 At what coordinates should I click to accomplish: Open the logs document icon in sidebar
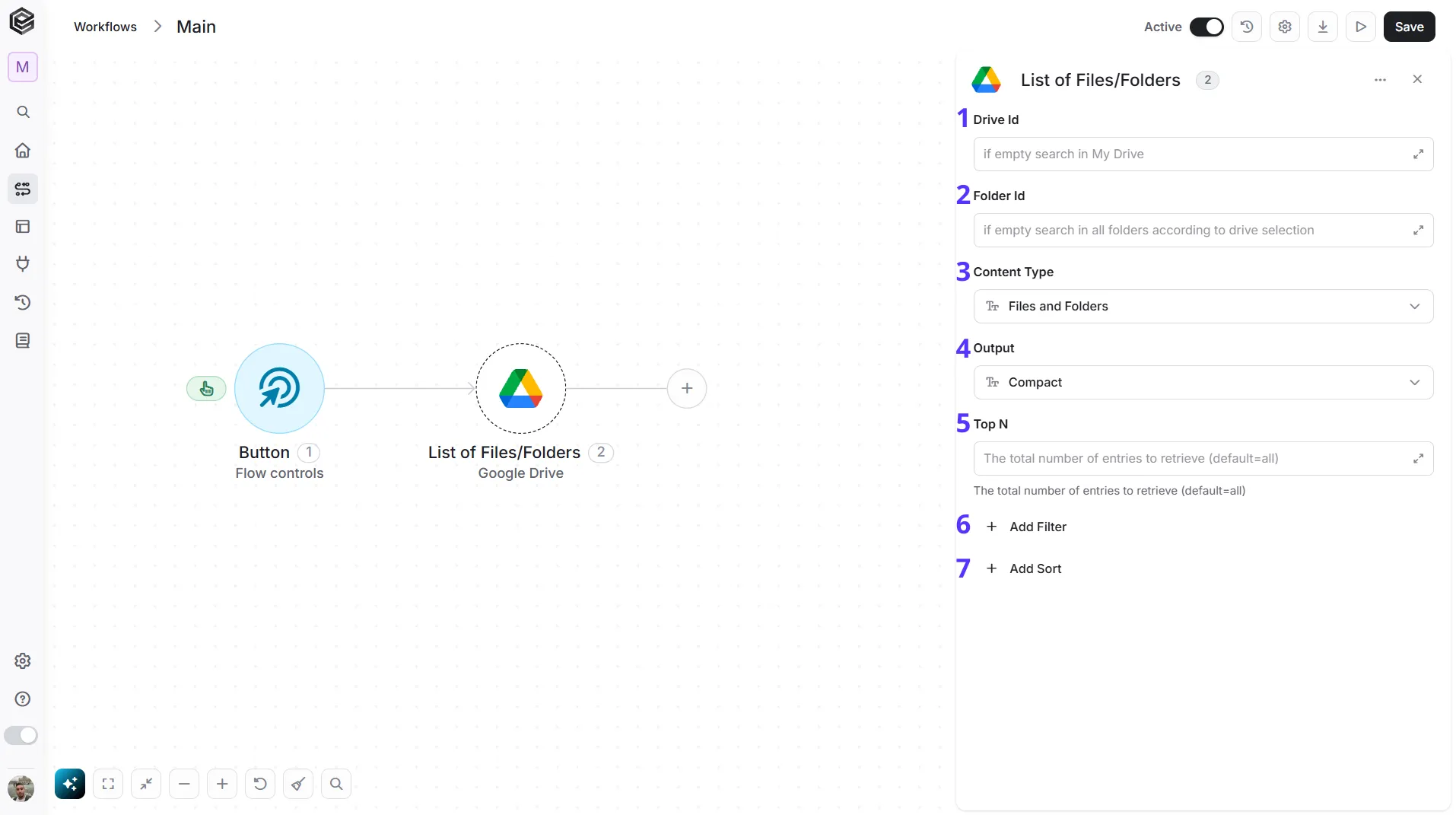[x=23, y=341]
